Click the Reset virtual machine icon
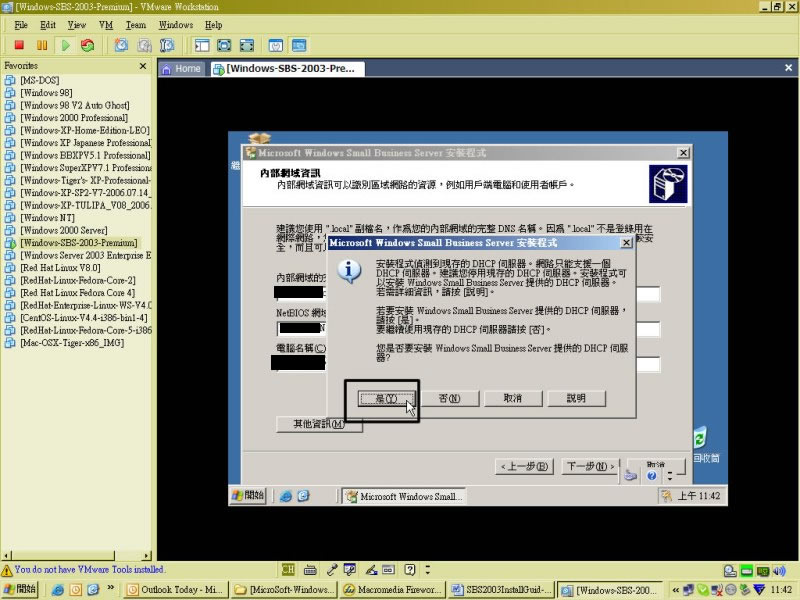The height and width of the screenshot is (600, 800). click(88, 45)
